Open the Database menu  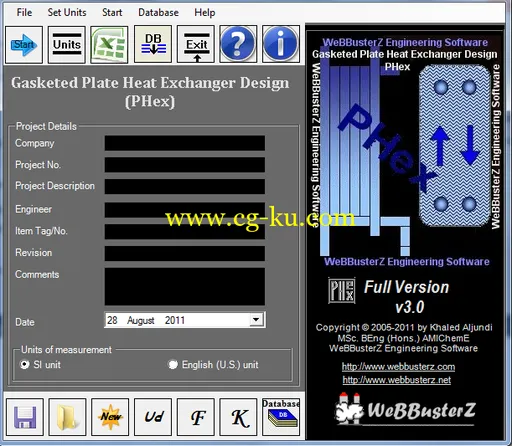158,13
